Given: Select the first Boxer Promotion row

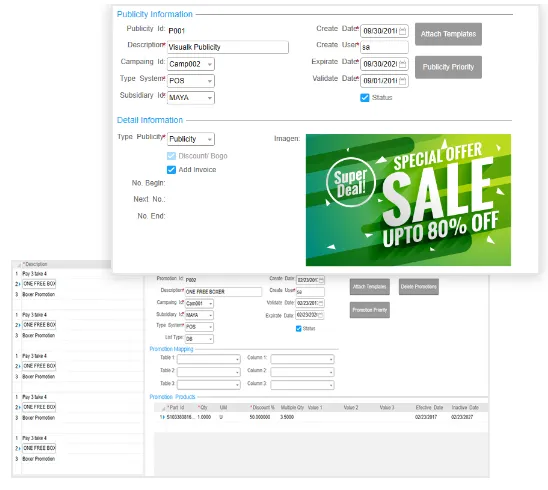Looking at the screenshot, I should (38, 294).
